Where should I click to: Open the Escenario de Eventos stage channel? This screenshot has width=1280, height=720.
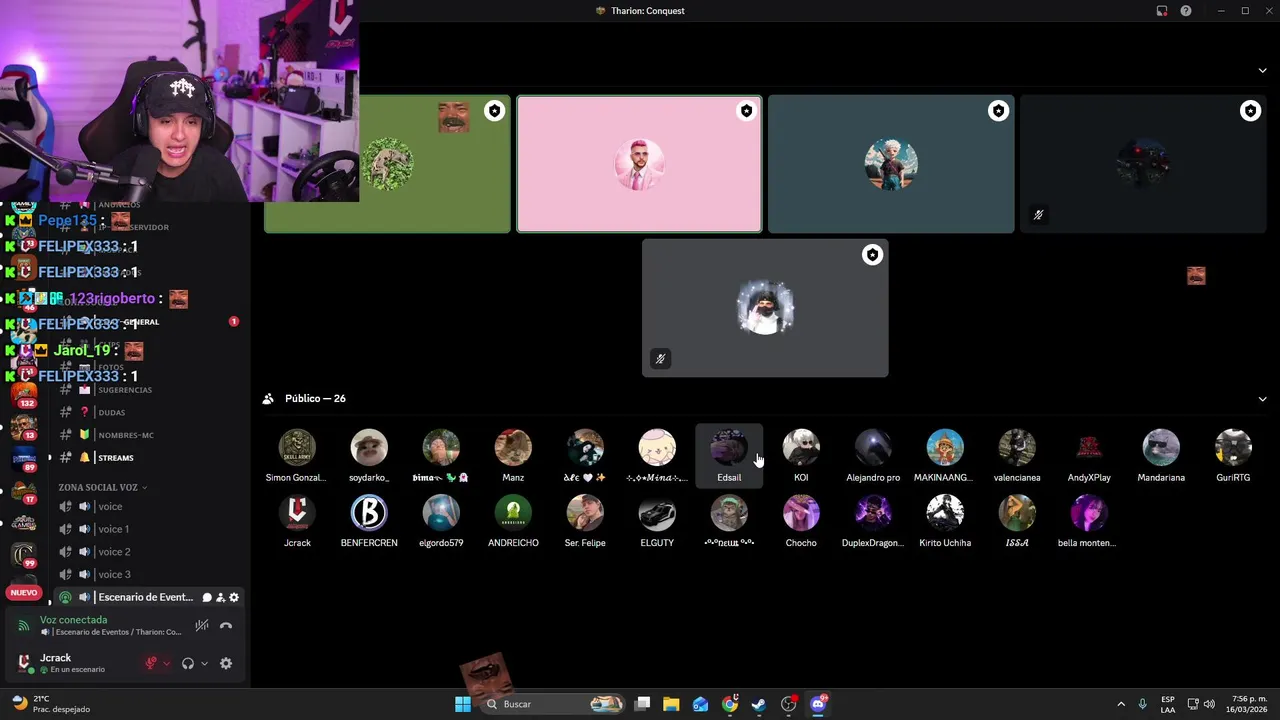pyautogui.click(x=145, y=597)
